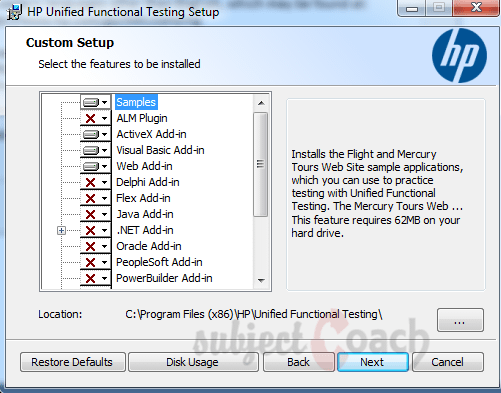
Task: Browse for install location with ... button
Action: 460,320
